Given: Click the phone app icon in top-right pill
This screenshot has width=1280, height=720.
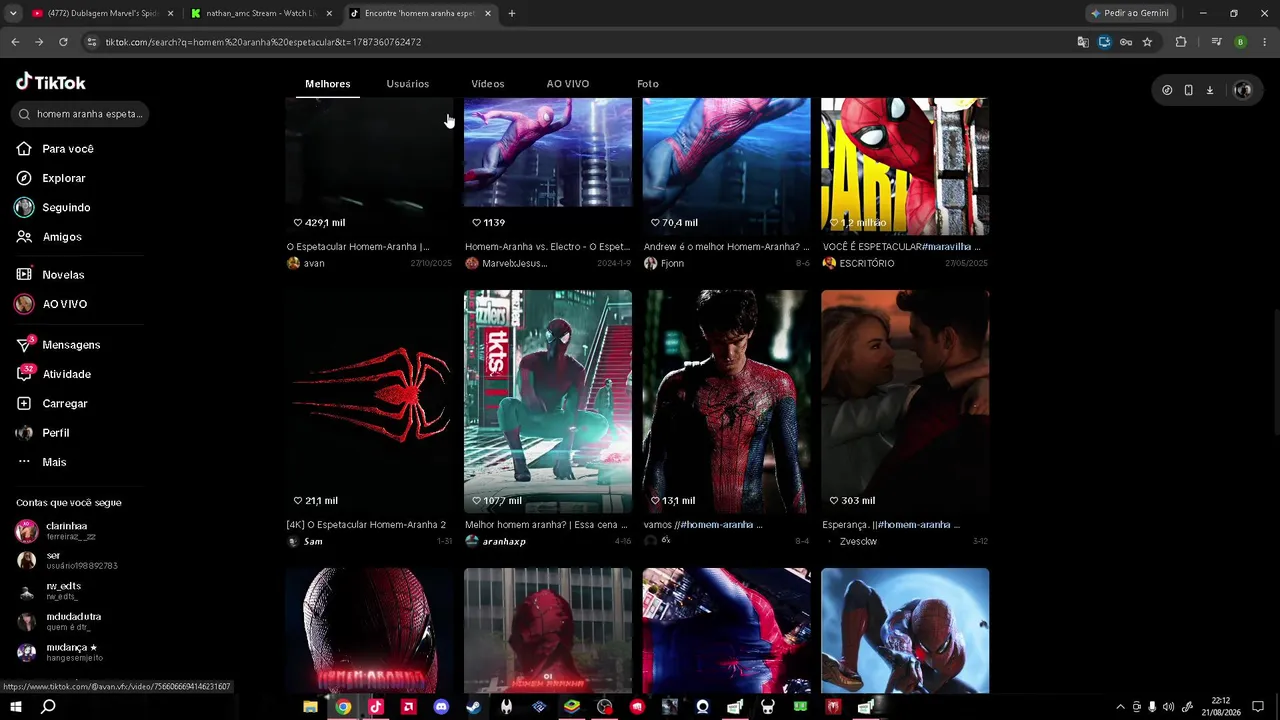Looking at the screenshot, I should pyautogui.click(x=1188, y=90).
